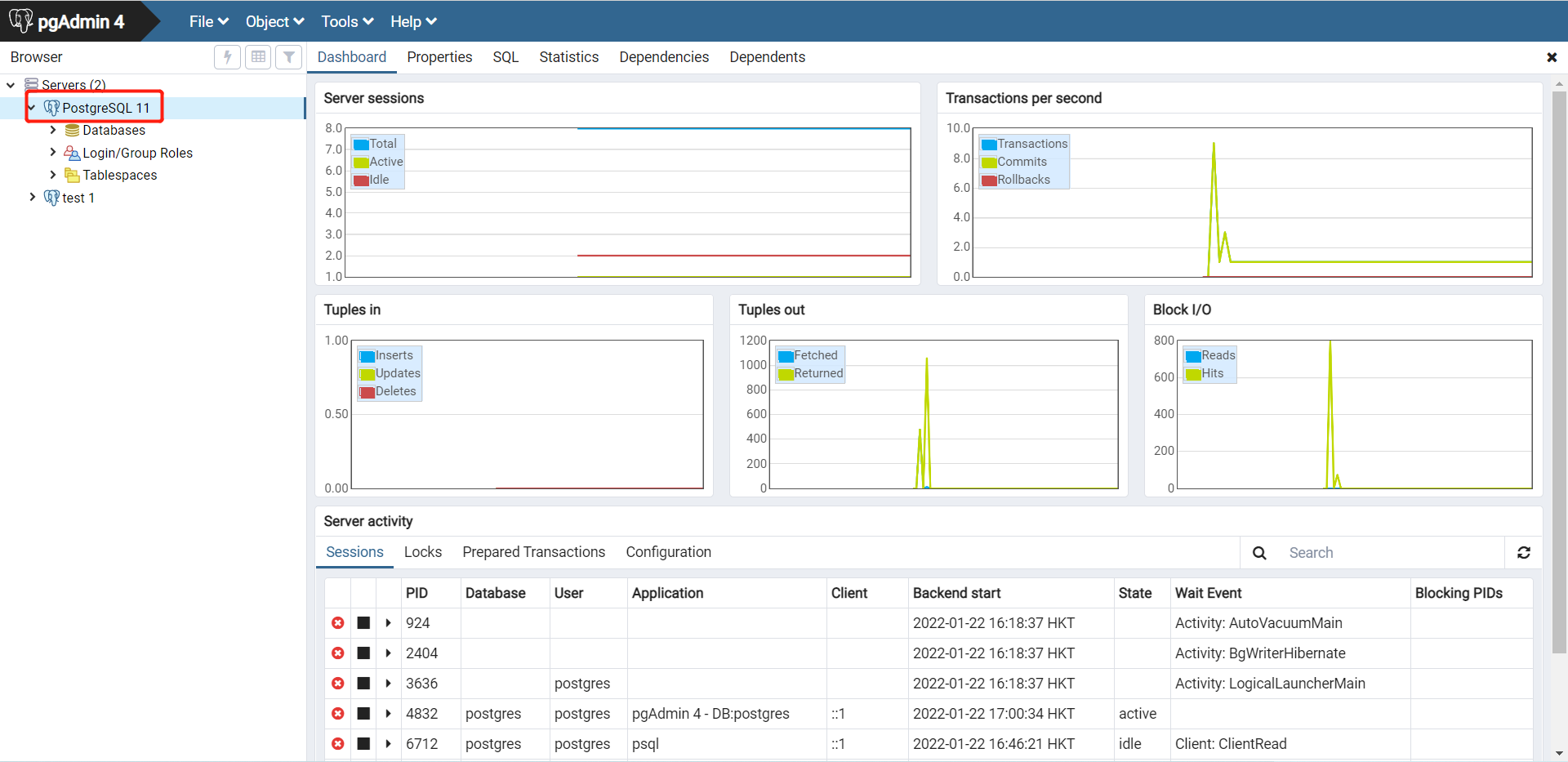Viewport: 1568px width, 762px height.
Task: Click the Filtered Rows funnel icon
Action: tap(289, 57)
